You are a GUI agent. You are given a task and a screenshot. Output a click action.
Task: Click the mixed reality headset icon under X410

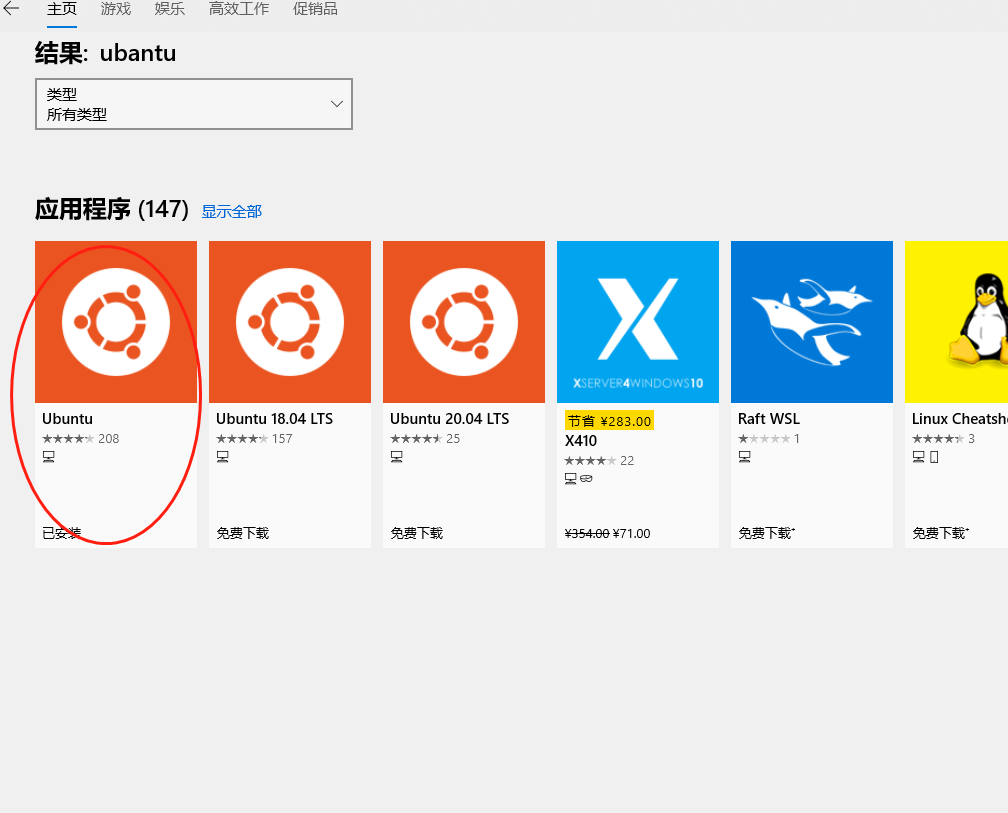pos(586,479)
